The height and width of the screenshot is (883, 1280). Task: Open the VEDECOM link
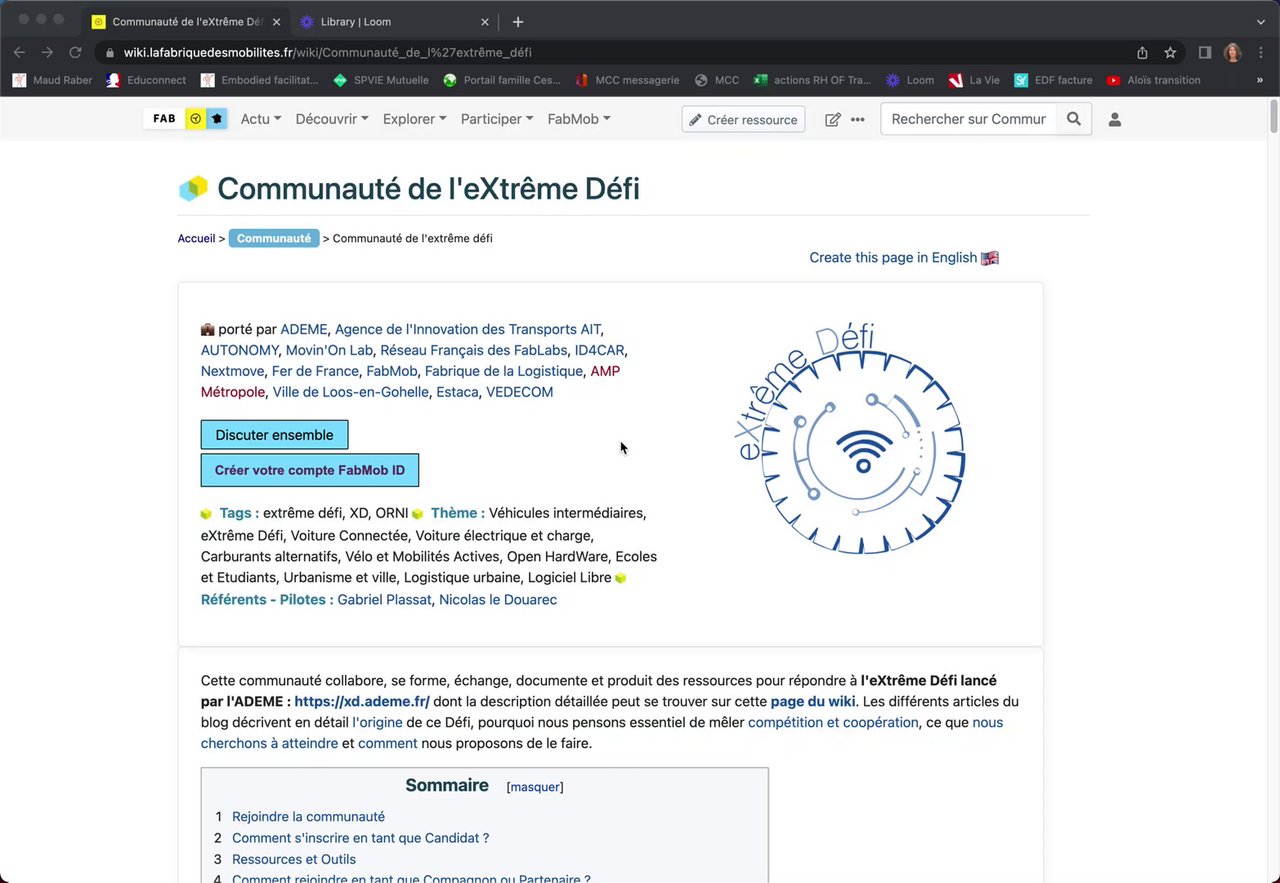tap(519, 392)
